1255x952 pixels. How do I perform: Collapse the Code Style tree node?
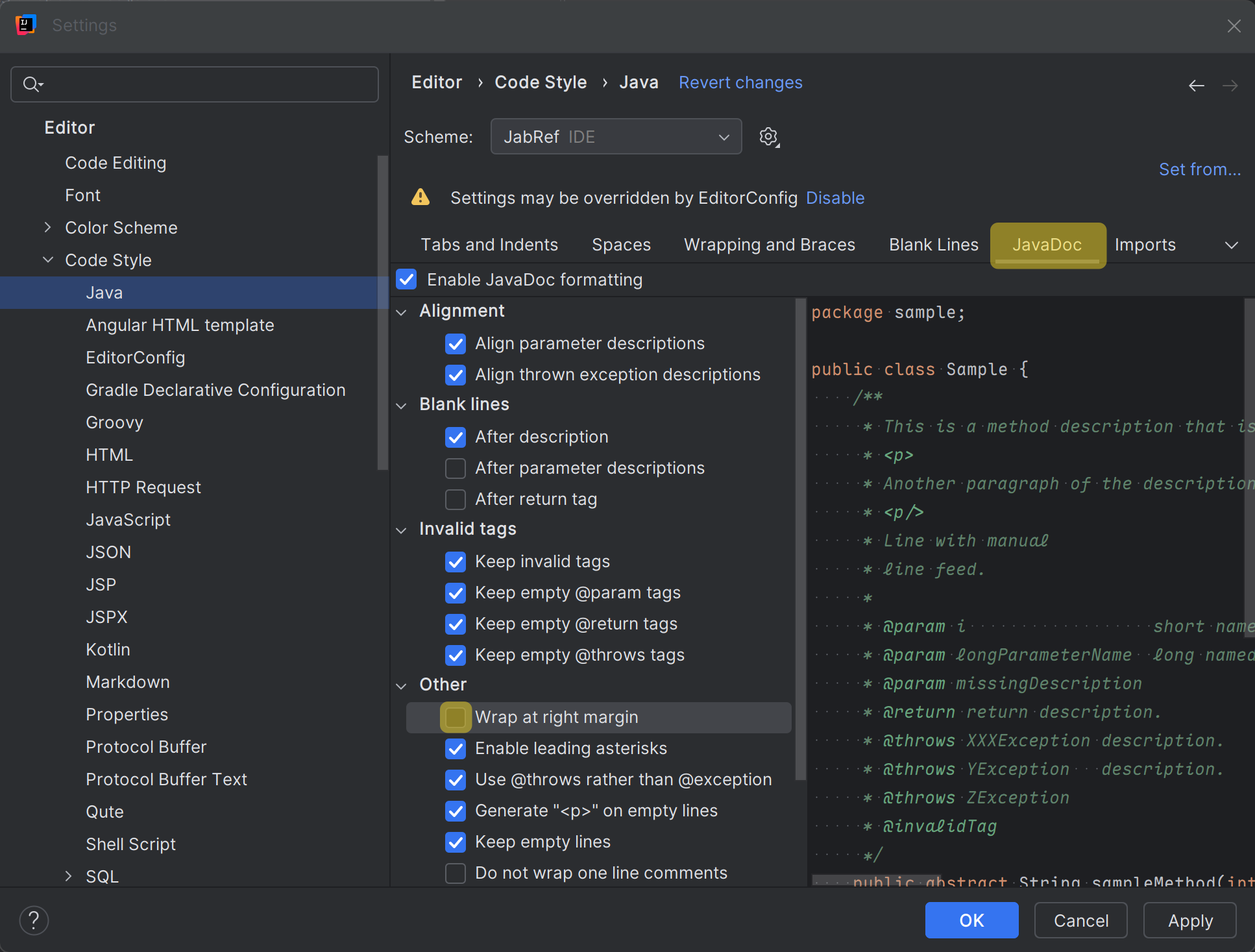(x=47, y=260)
